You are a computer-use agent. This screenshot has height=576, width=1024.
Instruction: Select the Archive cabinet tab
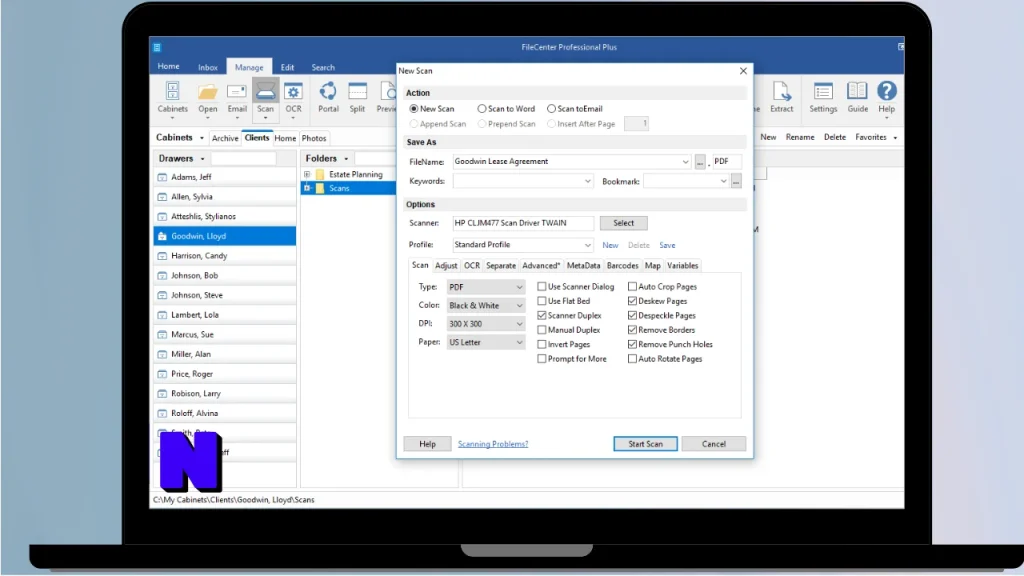(225, 138)
